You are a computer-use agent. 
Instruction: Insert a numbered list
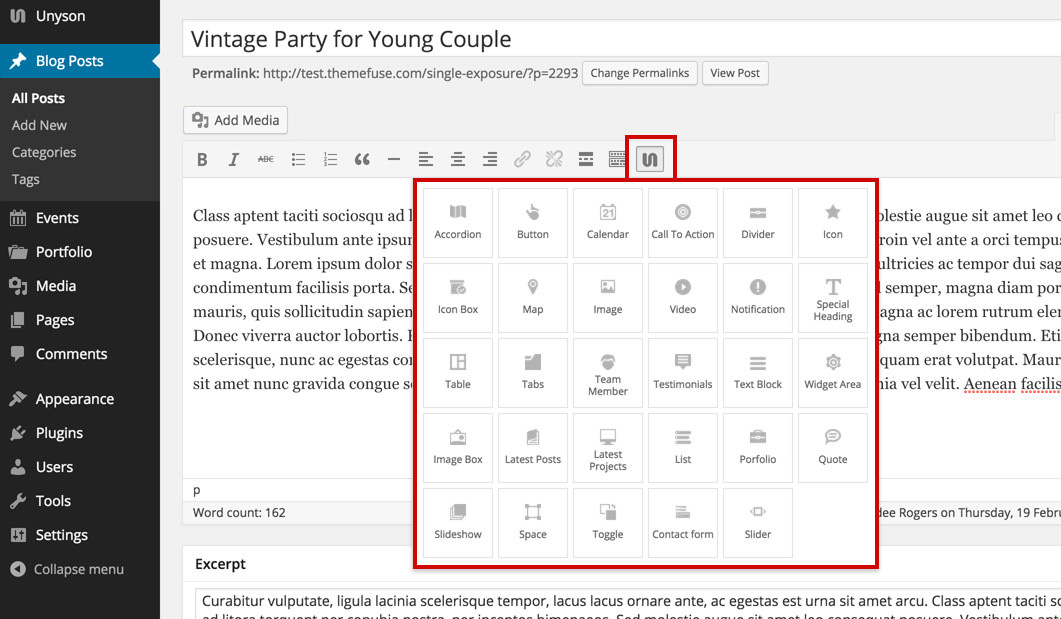pos(330,160)
